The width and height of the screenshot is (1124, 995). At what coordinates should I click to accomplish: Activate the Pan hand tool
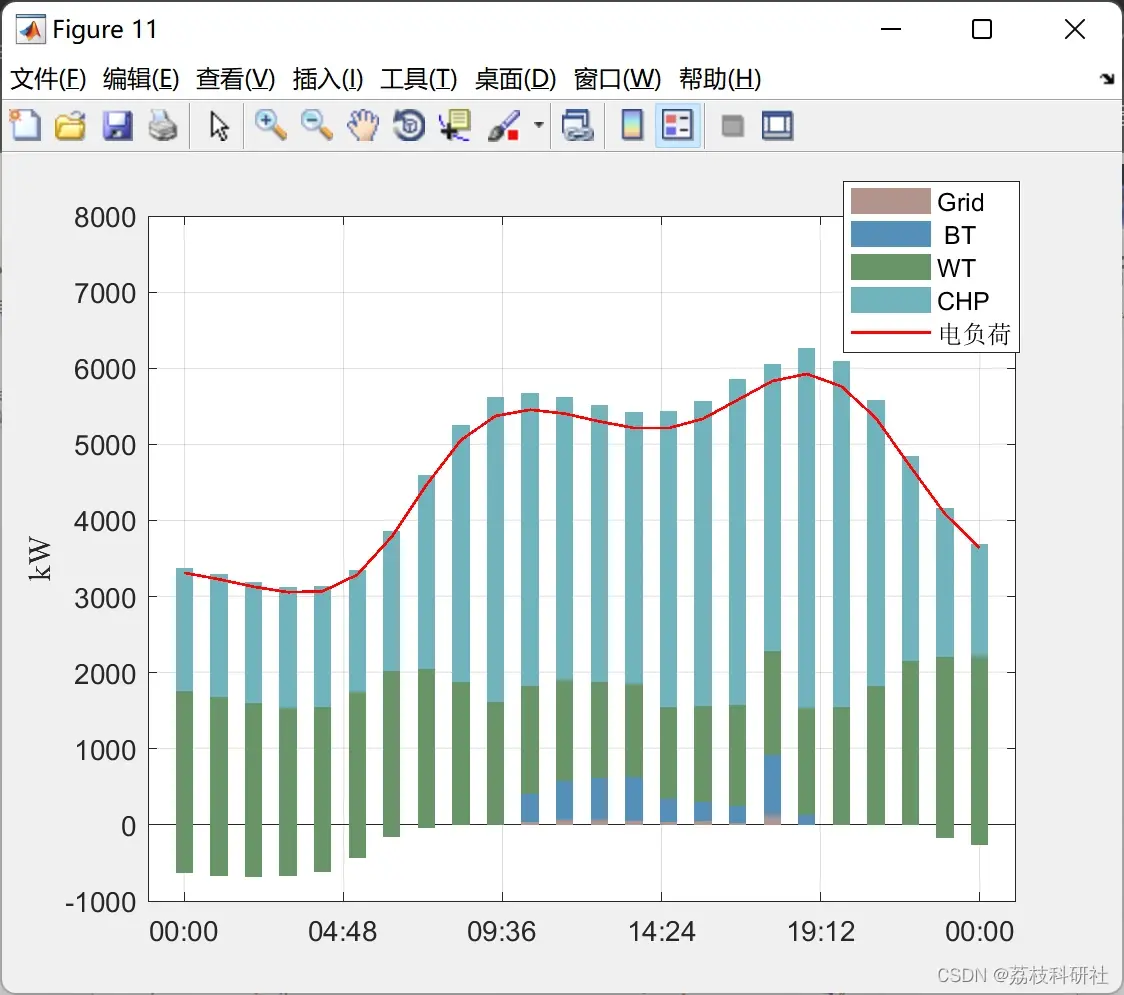click(x=363, y=125)
